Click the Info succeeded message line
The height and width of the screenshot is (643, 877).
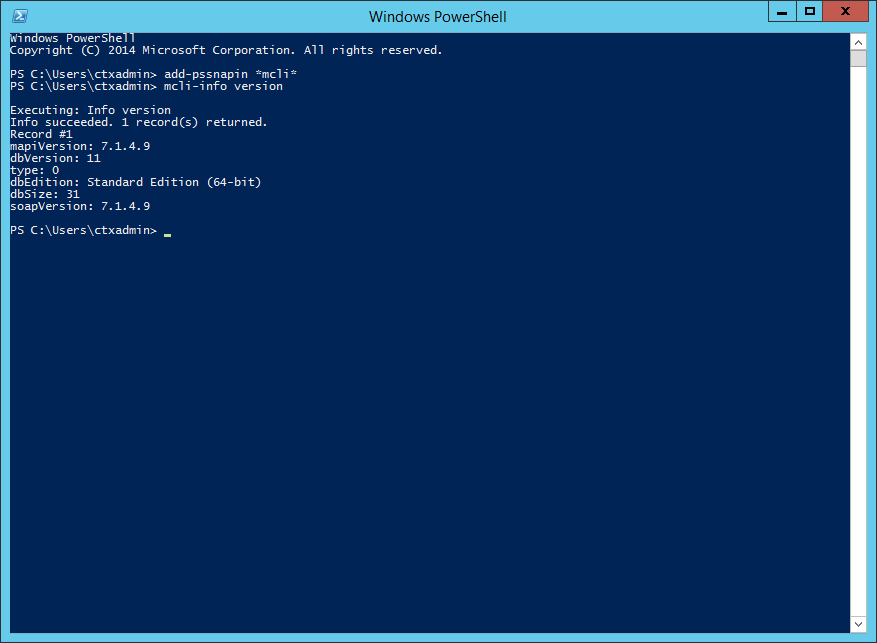click(138, 122)
